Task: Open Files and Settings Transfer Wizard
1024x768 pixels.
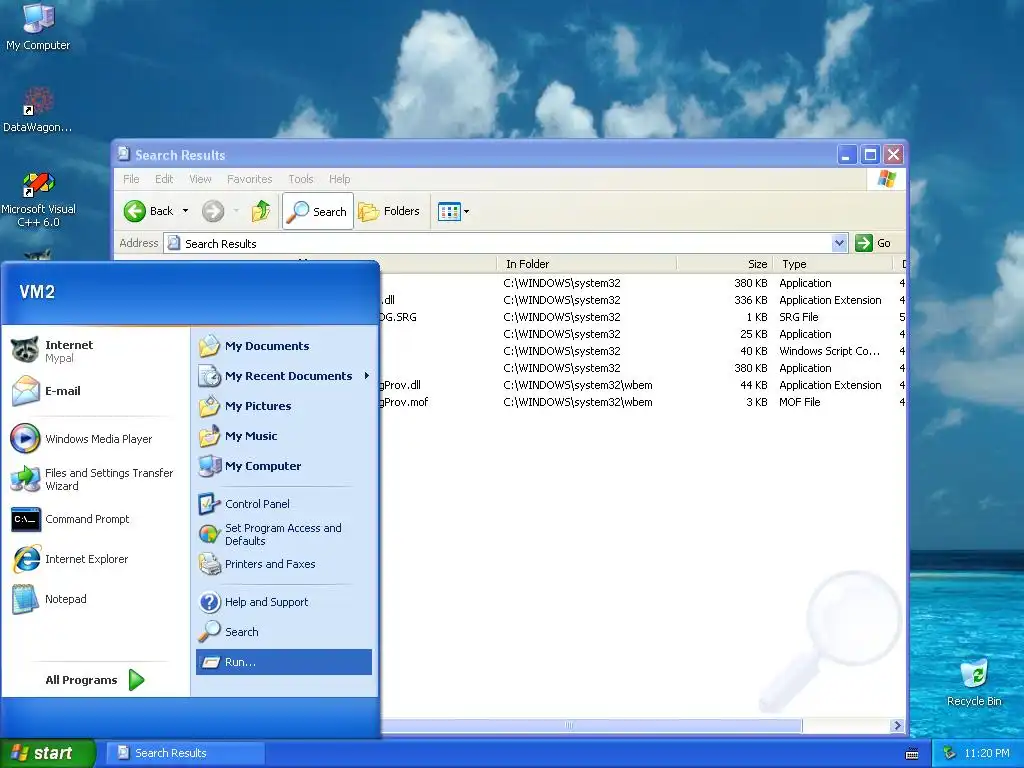Action: (95, 479)
